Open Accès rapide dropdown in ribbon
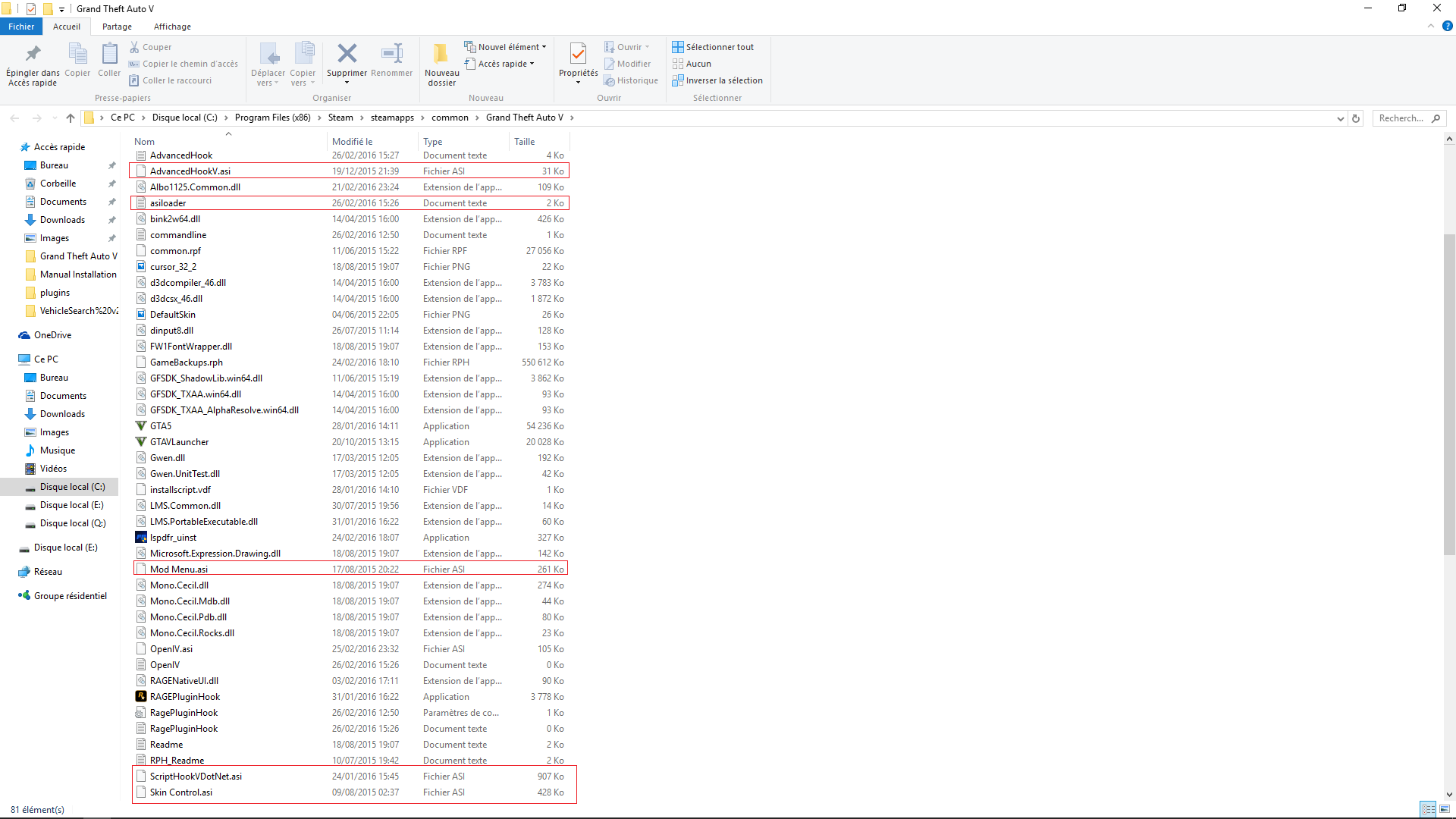Screen dimensions: 1456x819 500,64
